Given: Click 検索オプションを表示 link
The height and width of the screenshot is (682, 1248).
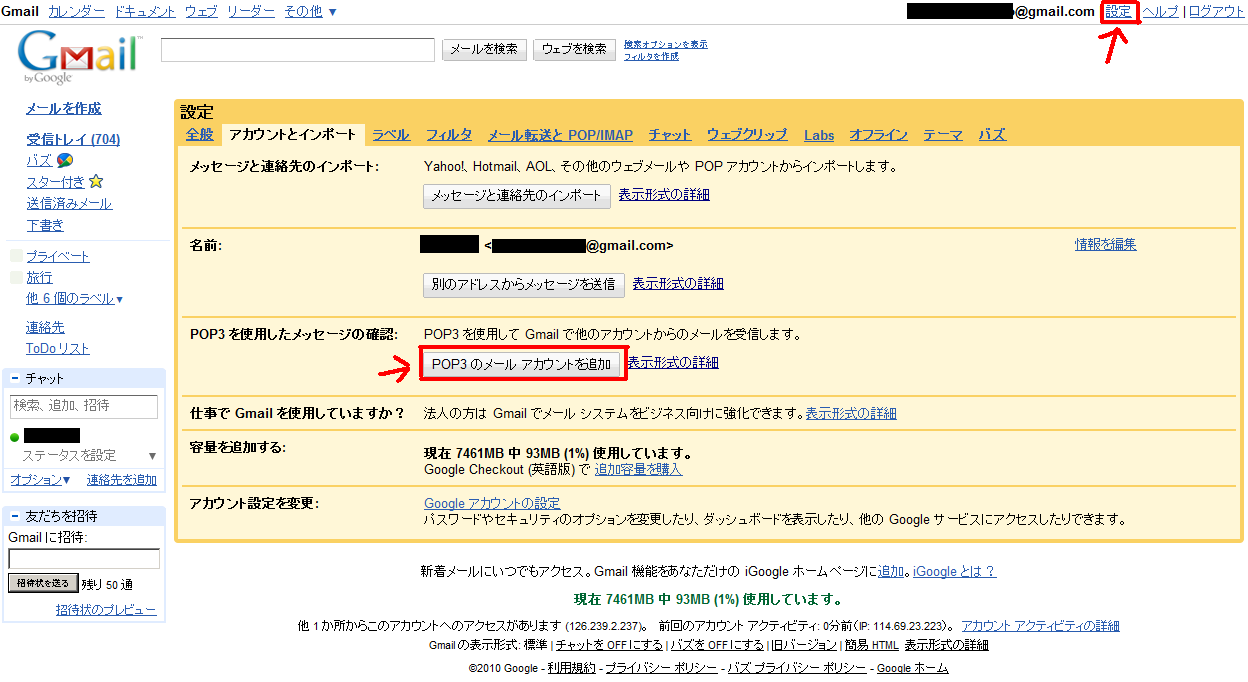Looking at the screenshot, I should [666, 44].
